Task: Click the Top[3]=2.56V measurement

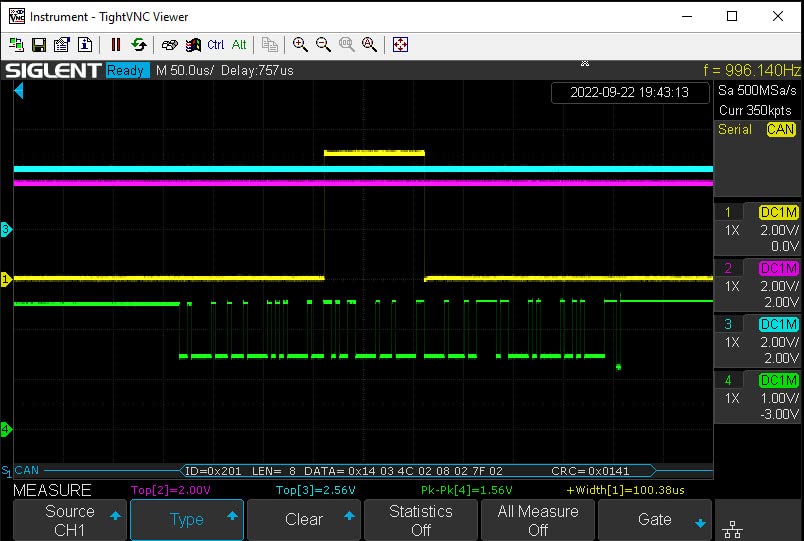Action: coord(315,490)
